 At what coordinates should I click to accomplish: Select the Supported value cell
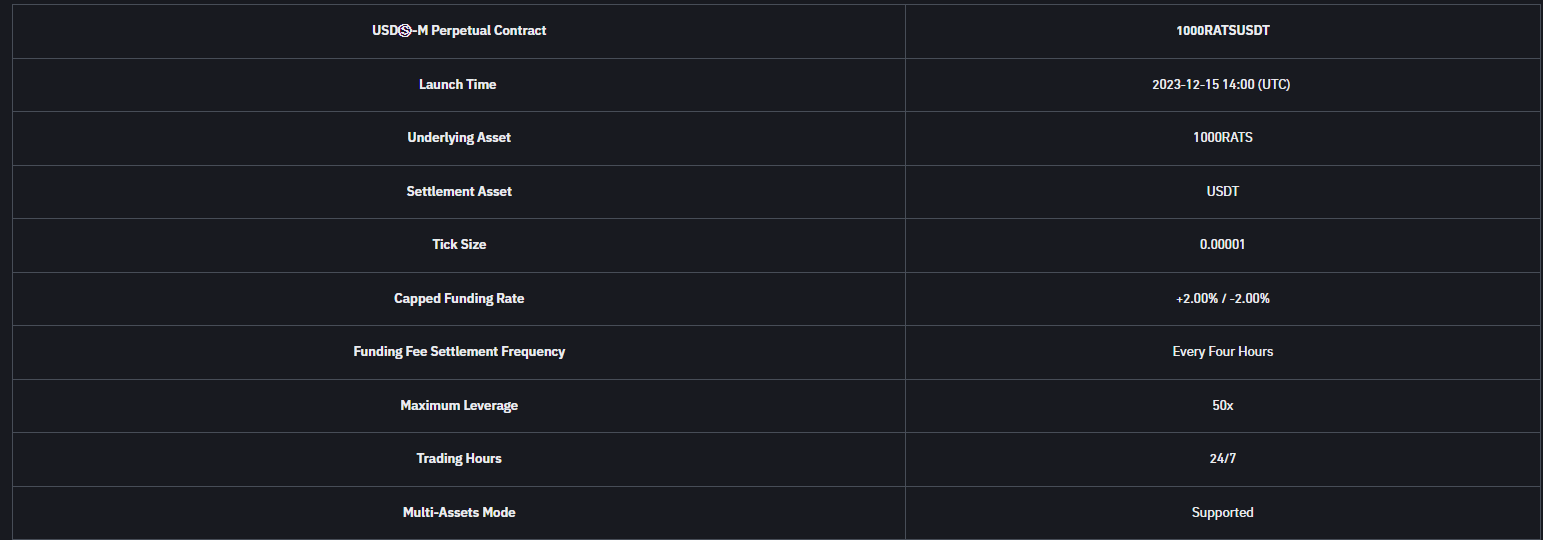coord(1222,512)
